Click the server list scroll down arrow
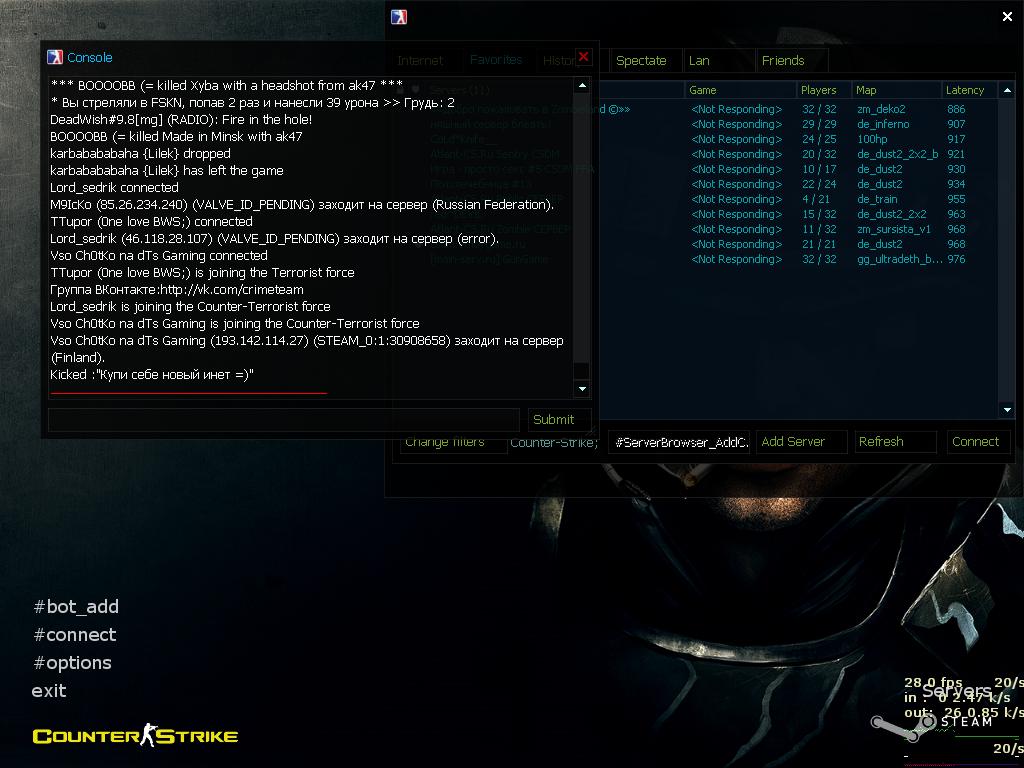The height and width of the screenshot is (768, 1024). point(1007,410)
